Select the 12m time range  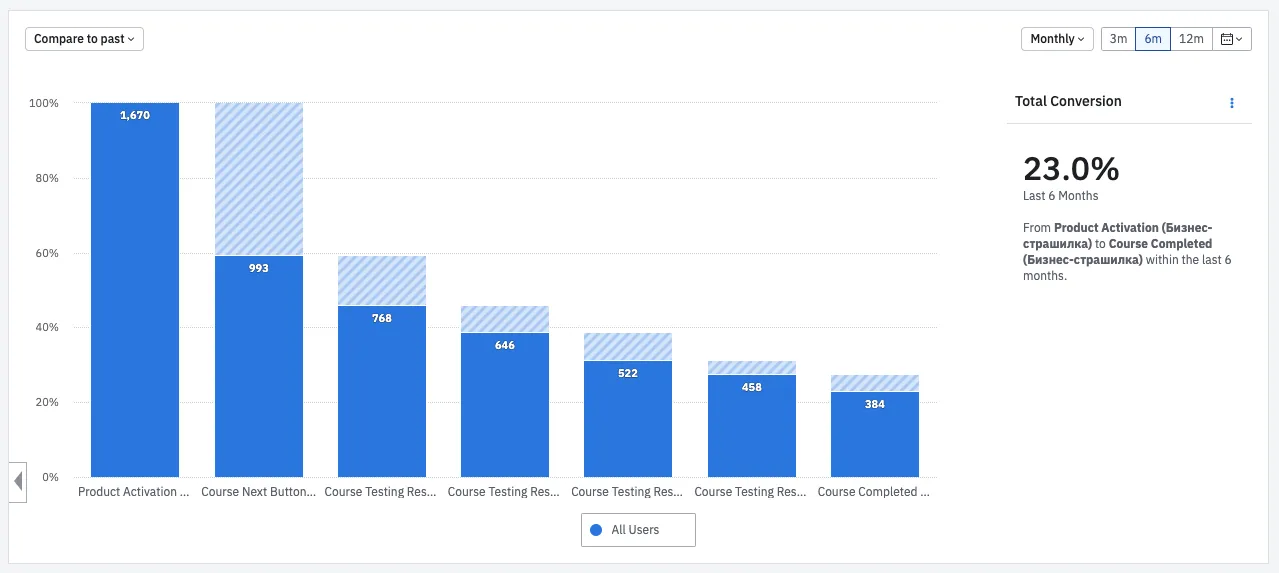(x=1191, y=39)
